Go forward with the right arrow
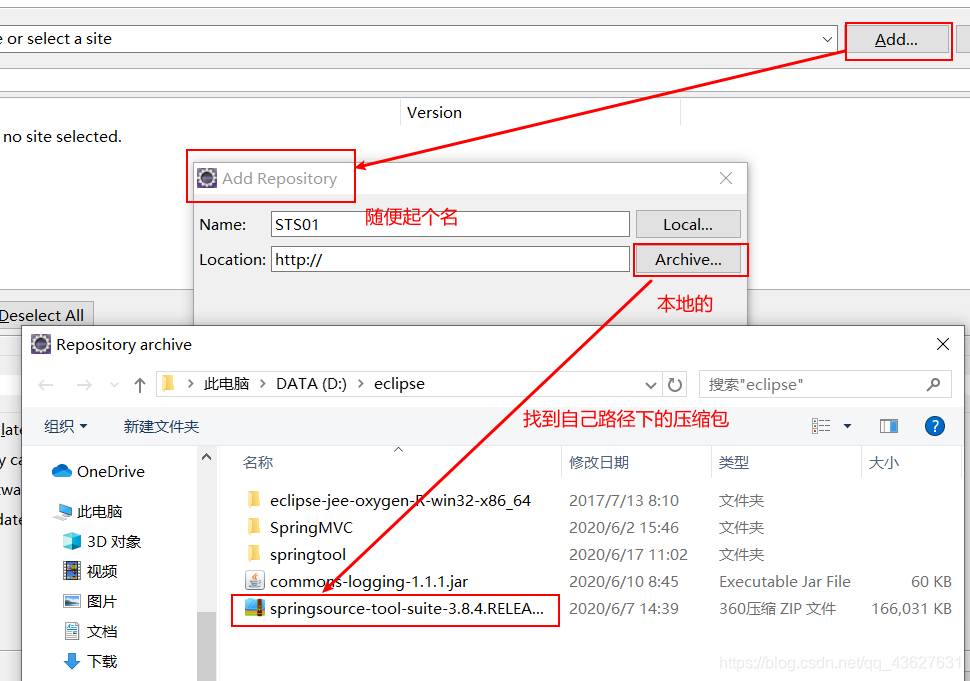 pos(84,385)
